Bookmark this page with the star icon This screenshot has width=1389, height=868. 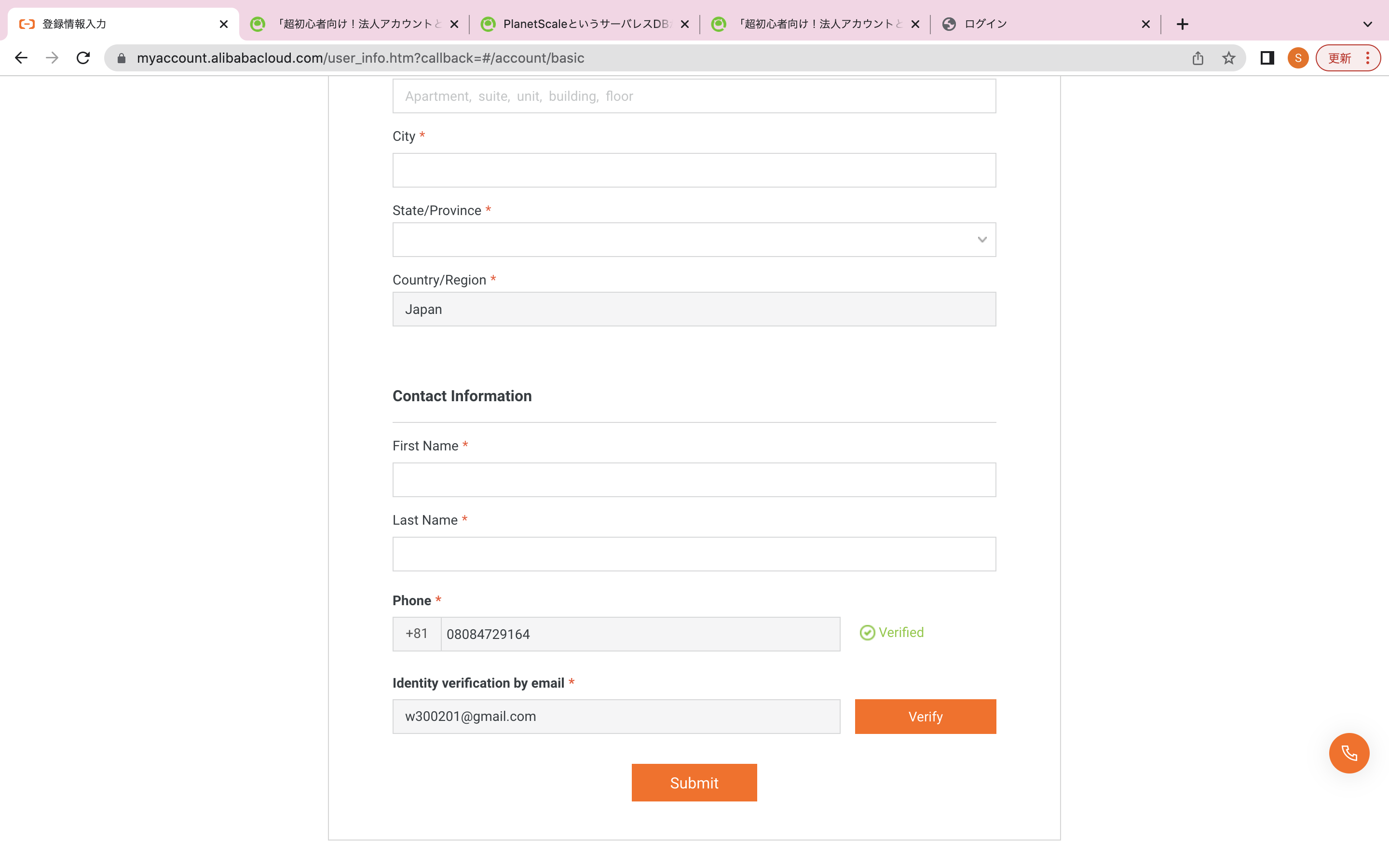pyautogui.click(x=1228, y=58)
